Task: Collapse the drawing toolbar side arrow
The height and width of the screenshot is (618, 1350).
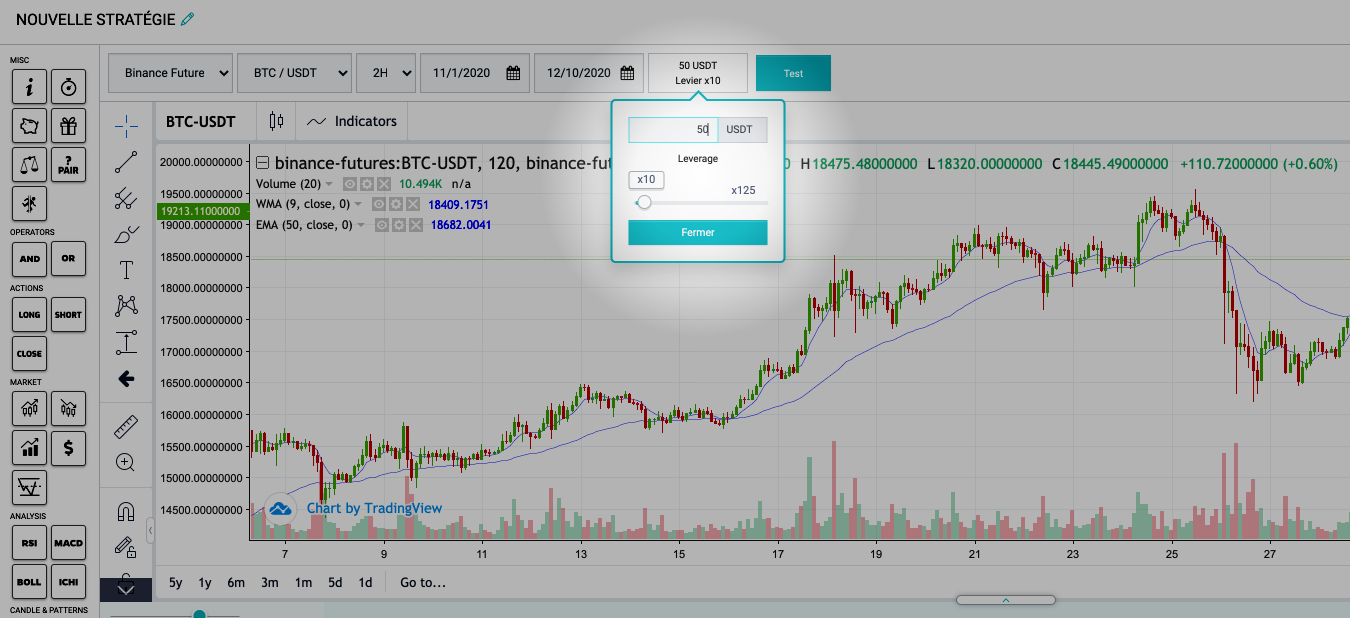Action: [150, 530]
